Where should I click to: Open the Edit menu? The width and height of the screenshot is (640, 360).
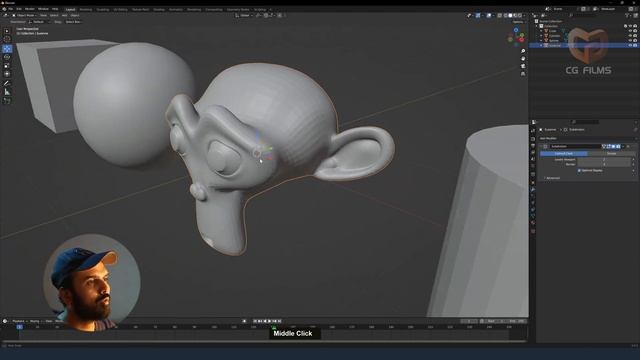point(19,9)
